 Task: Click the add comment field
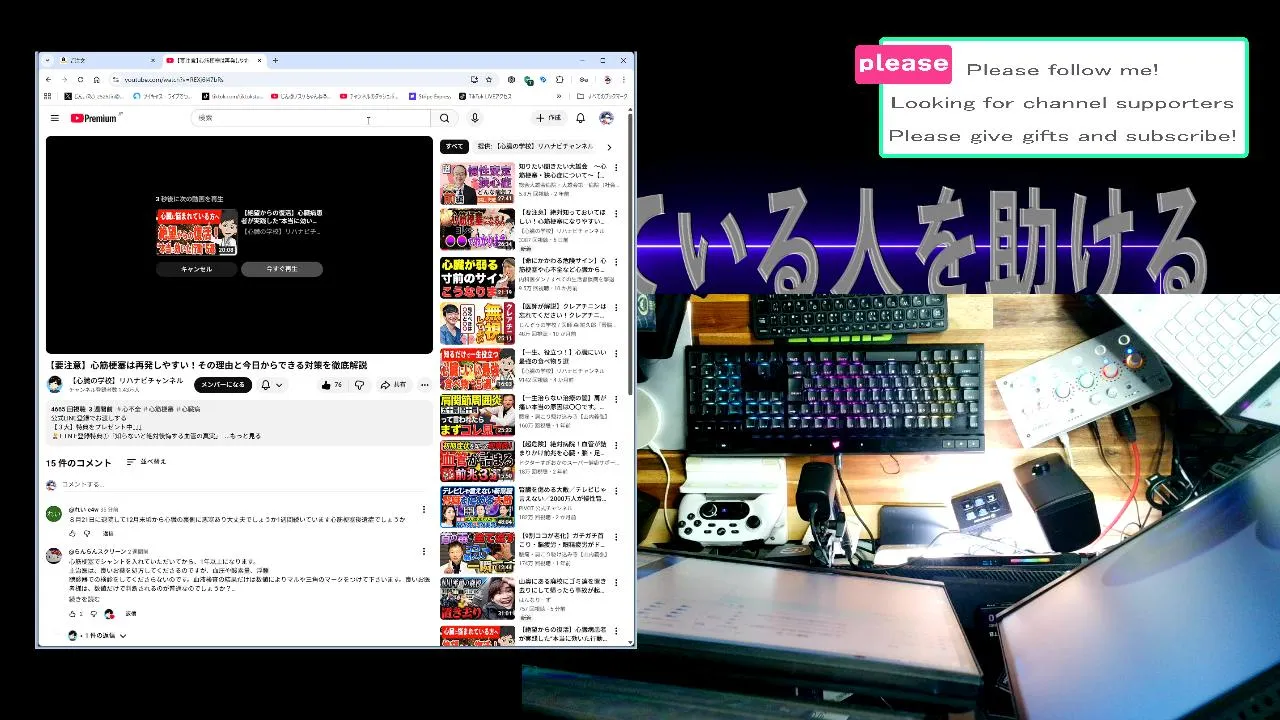[240, 485]
